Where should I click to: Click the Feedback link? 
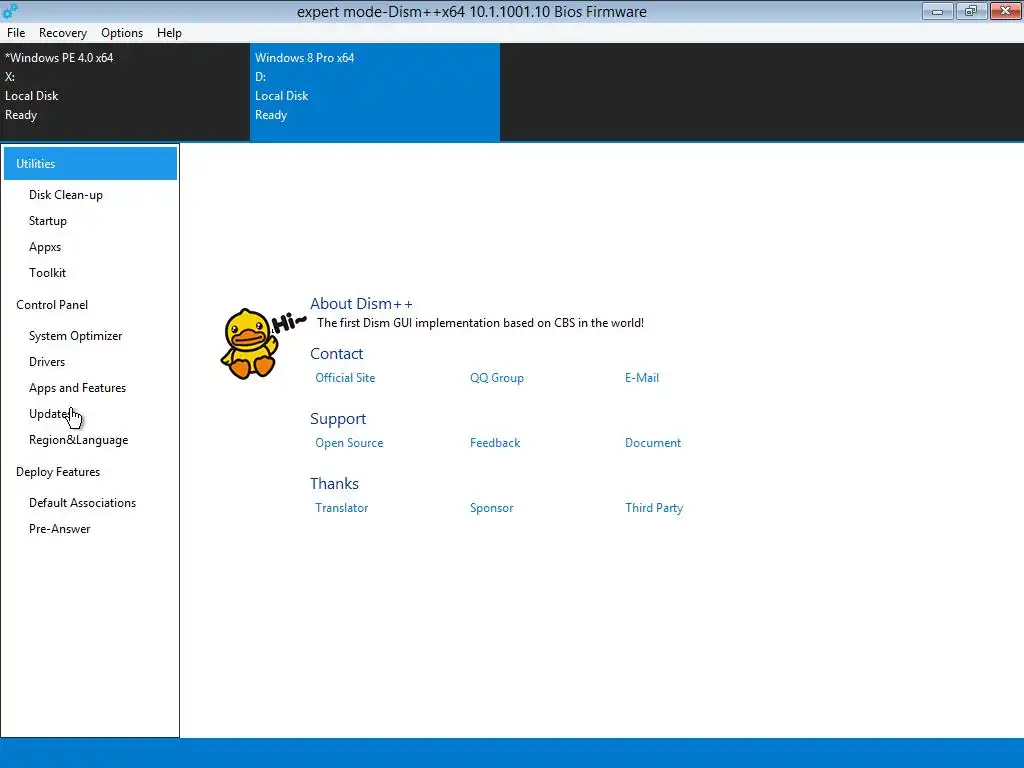[495, 443]
